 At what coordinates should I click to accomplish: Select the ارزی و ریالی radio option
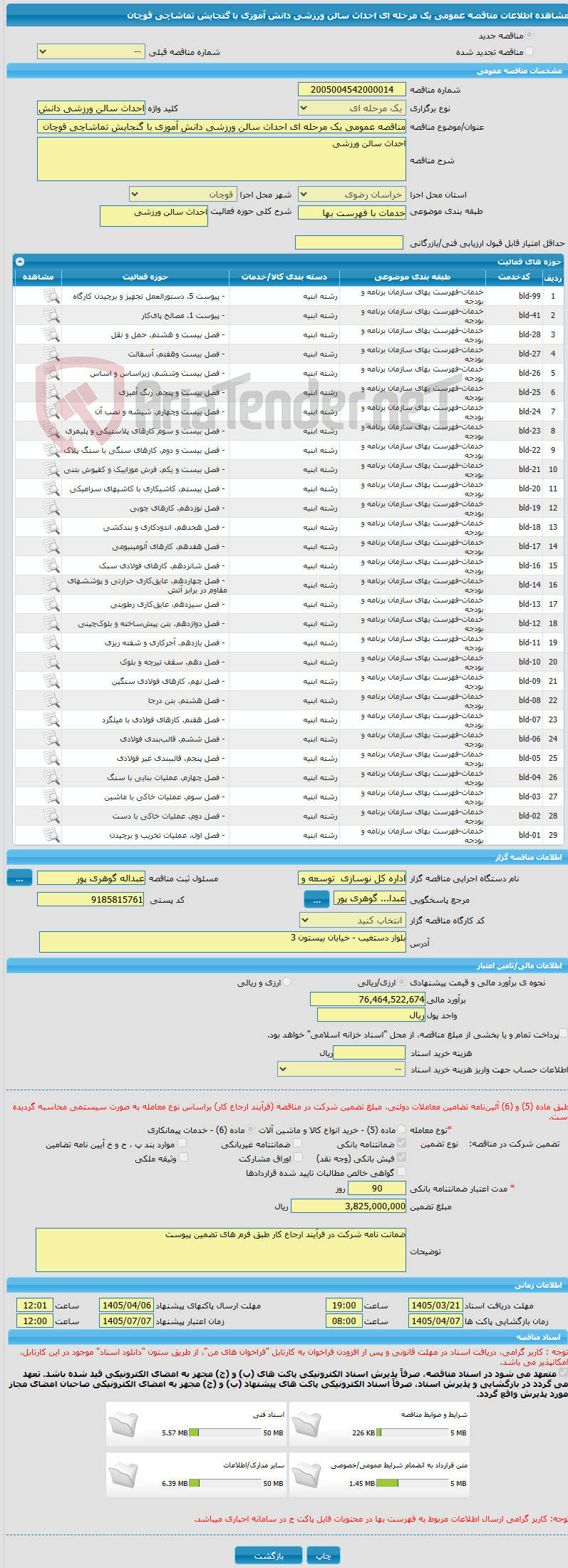pos(287,982)
